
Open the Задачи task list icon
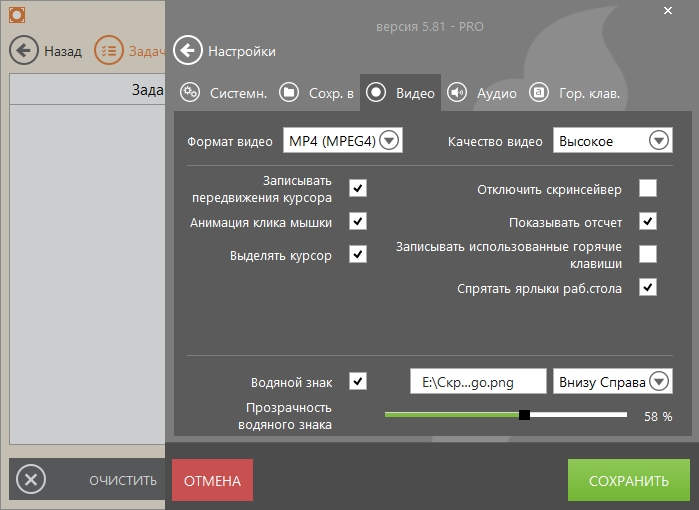click(x=108, y=50)
